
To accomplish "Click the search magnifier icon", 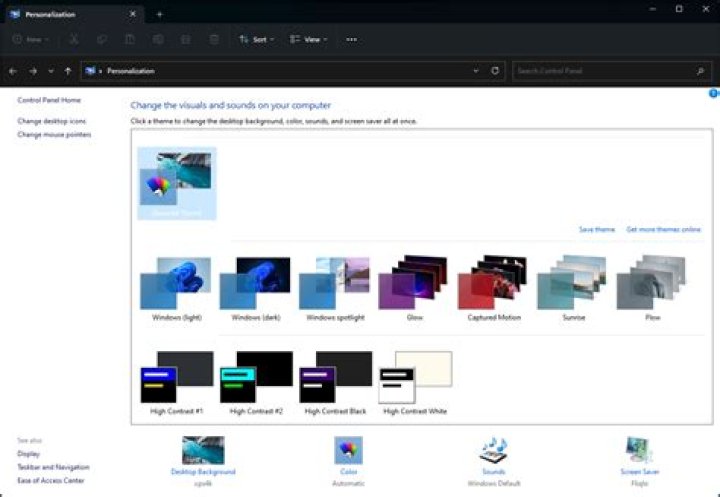I will (700, 71).
